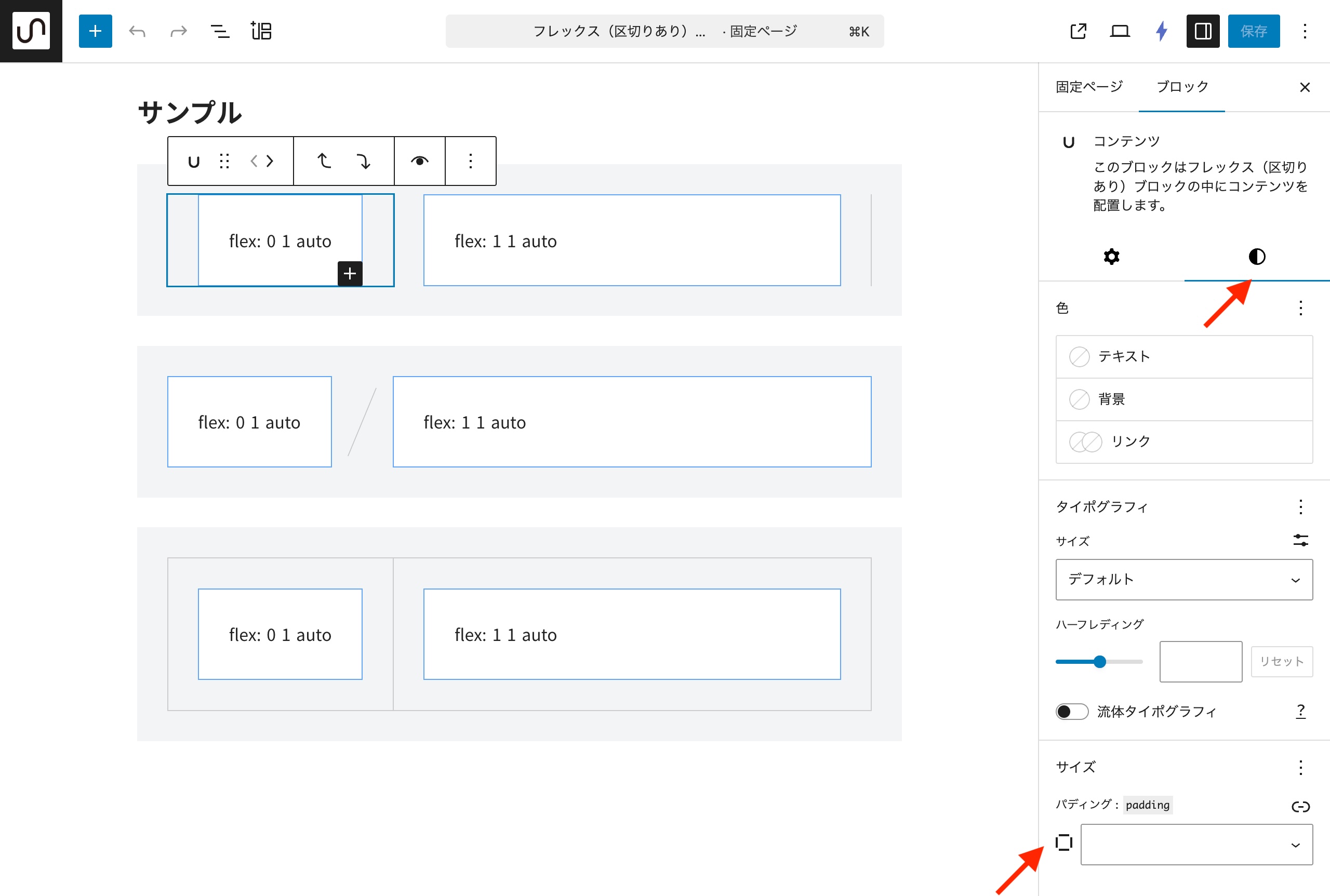Toggle block visibility eye icon
Image resolution: width=1330 pixels, height=896 pixels.
pyautogui.click(x=419, y=162)
